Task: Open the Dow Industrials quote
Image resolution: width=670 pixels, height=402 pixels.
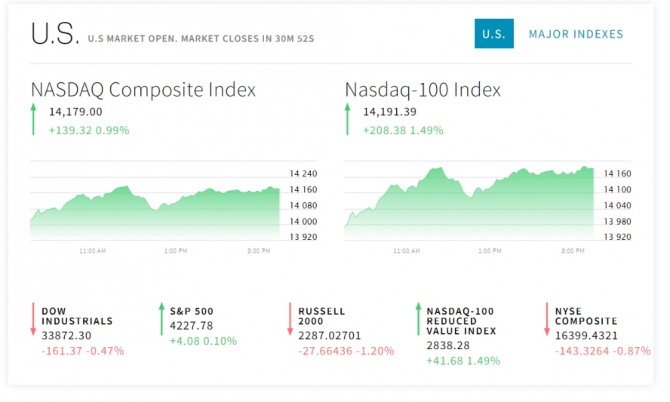Action: coord(76,317)
